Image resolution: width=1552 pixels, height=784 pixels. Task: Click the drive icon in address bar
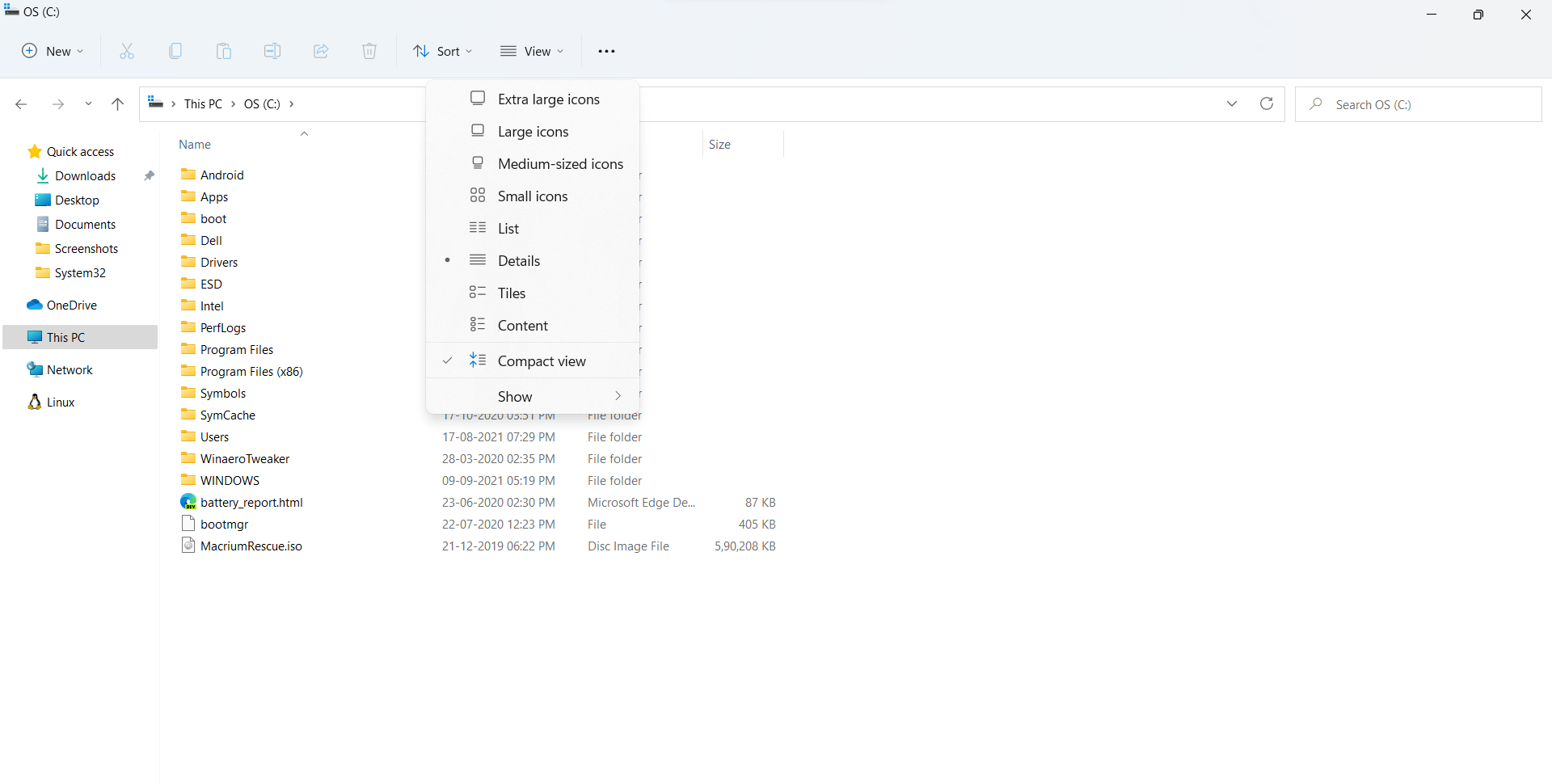(156, 103)
